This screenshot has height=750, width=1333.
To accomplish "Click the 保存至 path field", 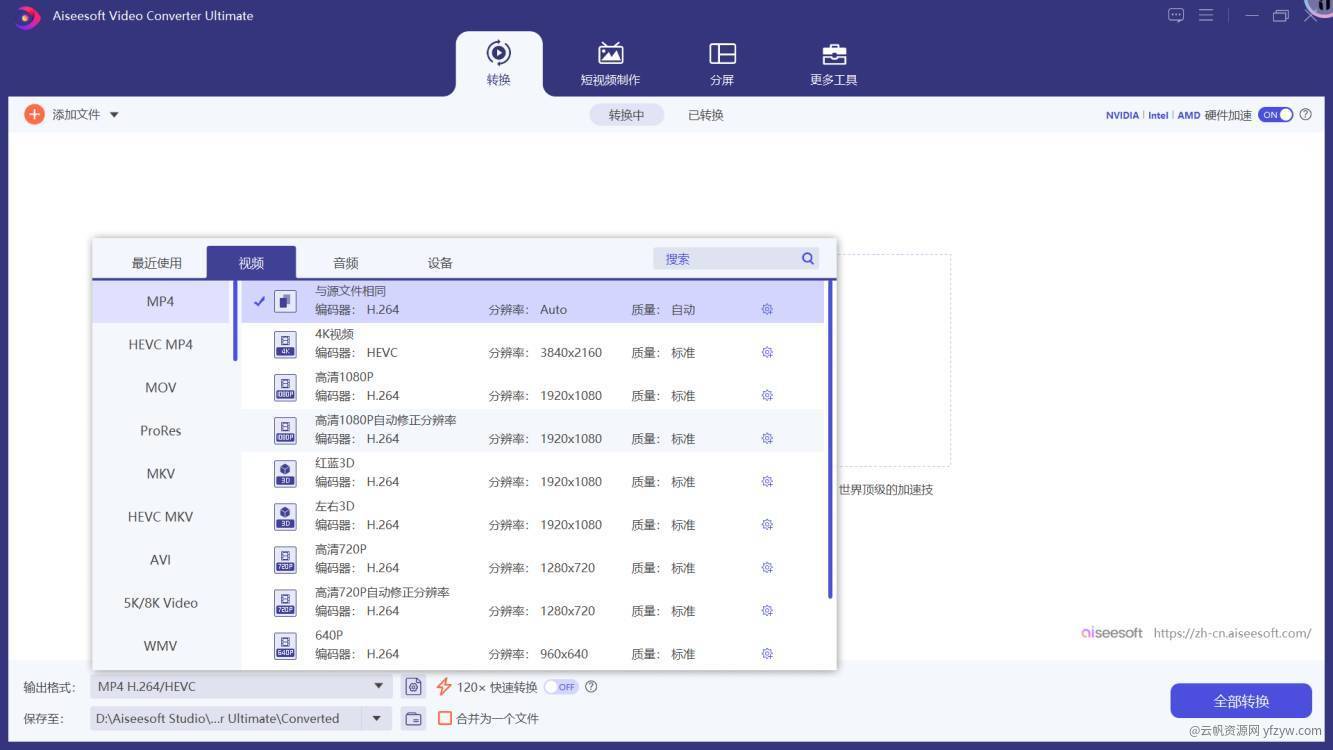I will pyautogui.click(x=226, y=718).
